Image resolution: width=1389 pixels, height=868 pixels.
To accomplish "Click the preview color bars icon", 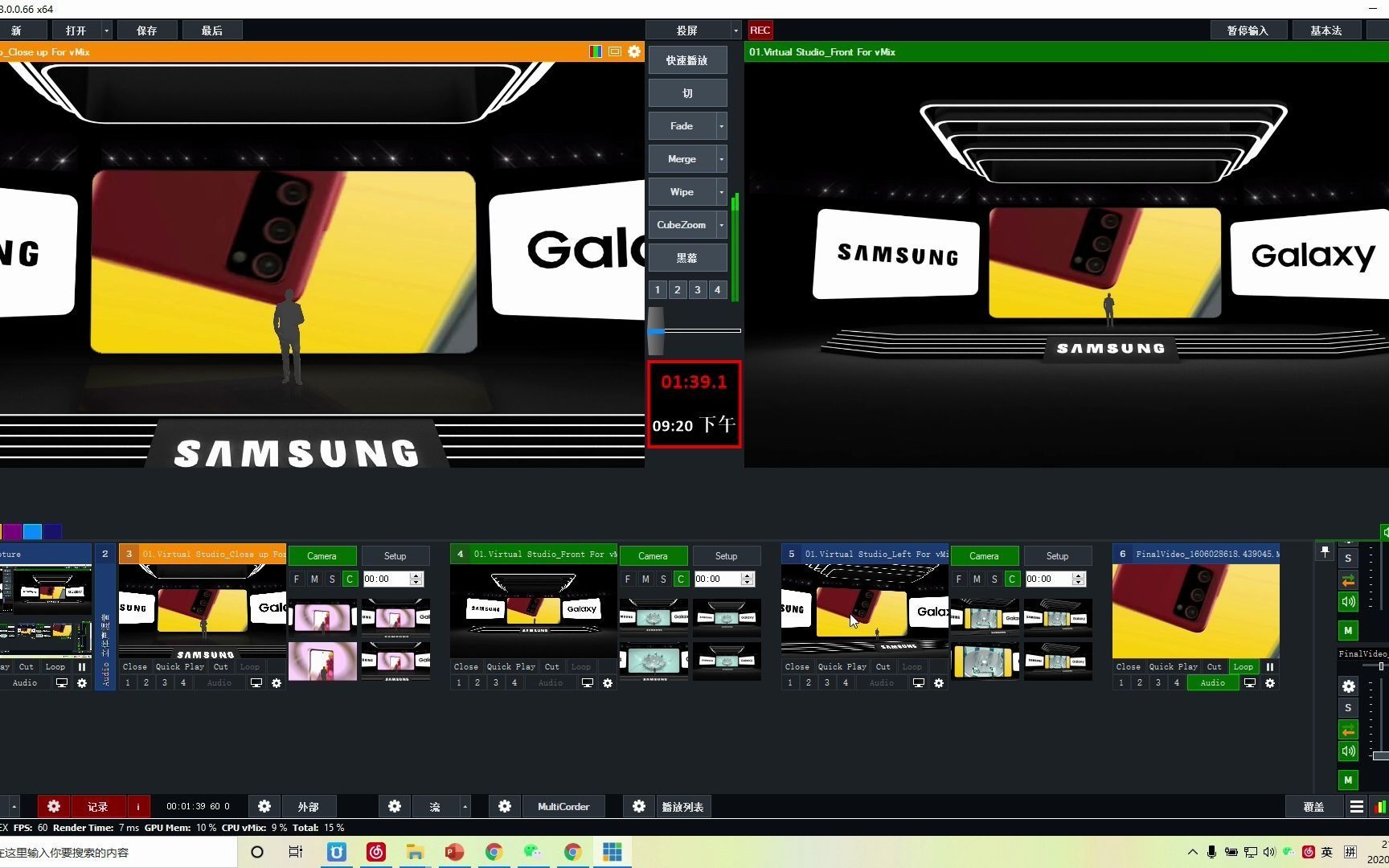I will [596, 51].
